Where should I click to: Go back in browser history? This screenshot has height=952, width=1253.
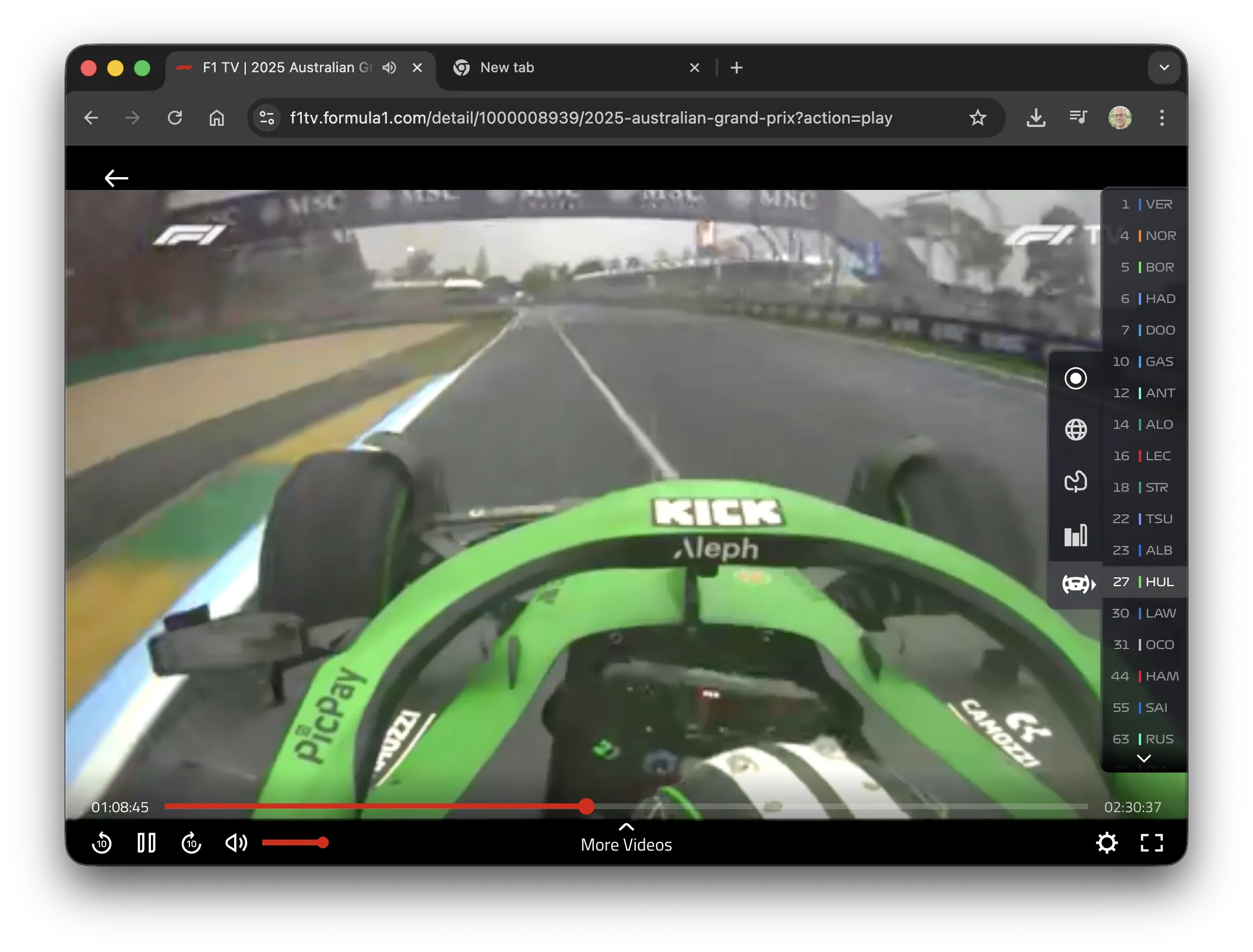(x=91, y=118)
